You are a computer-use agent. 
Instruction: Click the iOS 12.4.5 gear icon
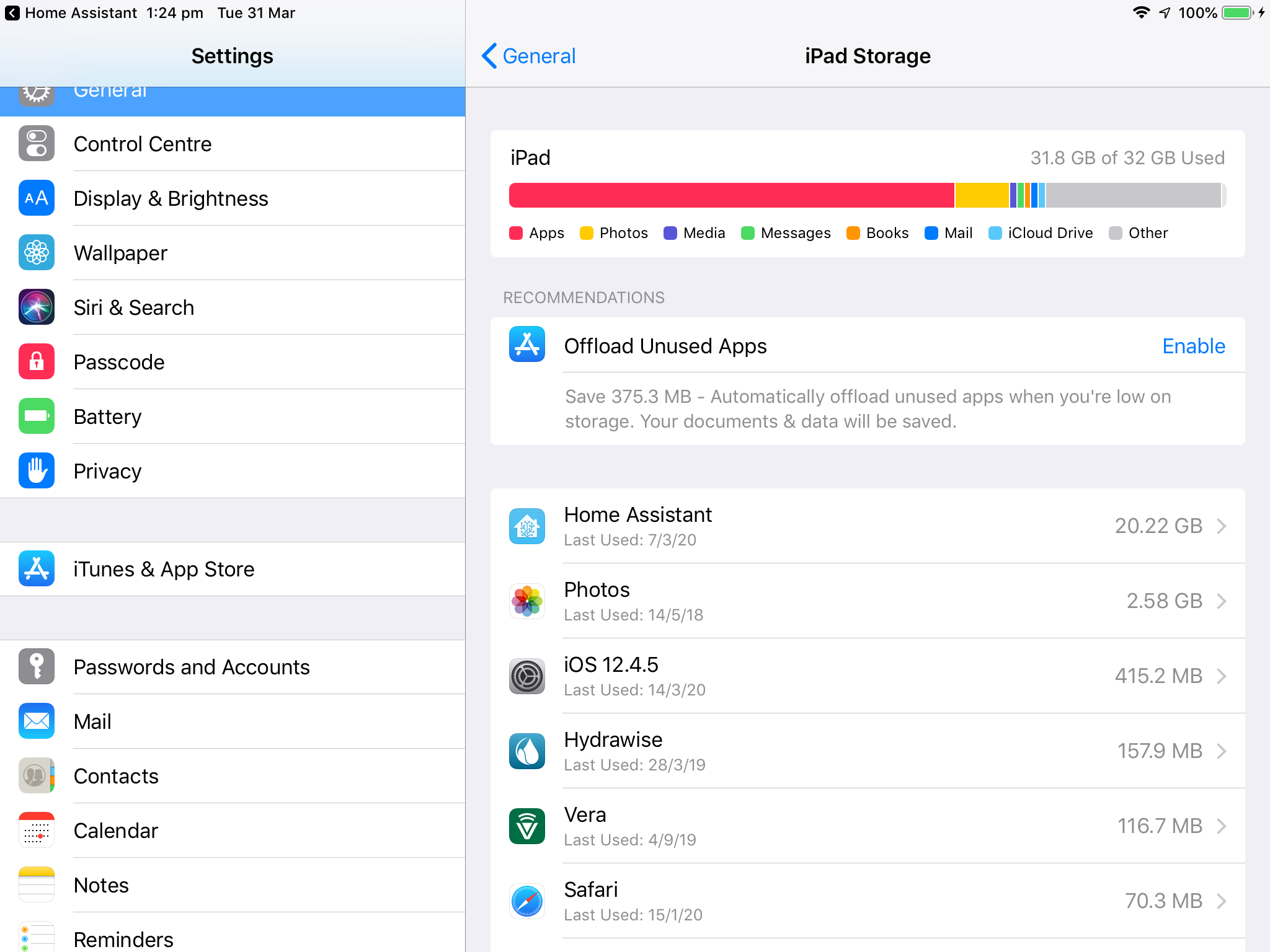[526, 676]
